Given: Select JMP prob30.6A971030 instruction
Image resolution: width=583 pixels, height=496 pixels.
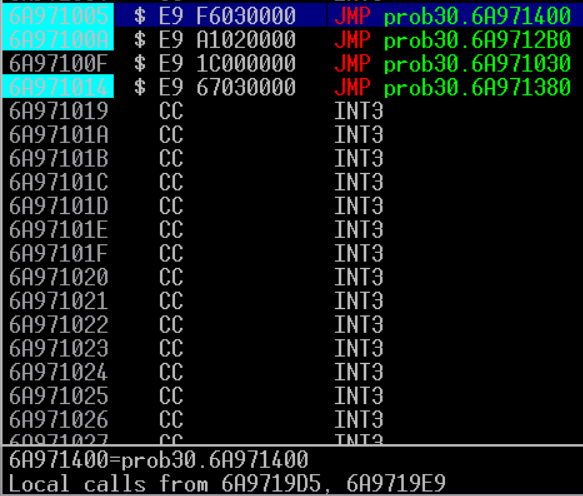Looking at the screenshot, I should tap(452, 64).
